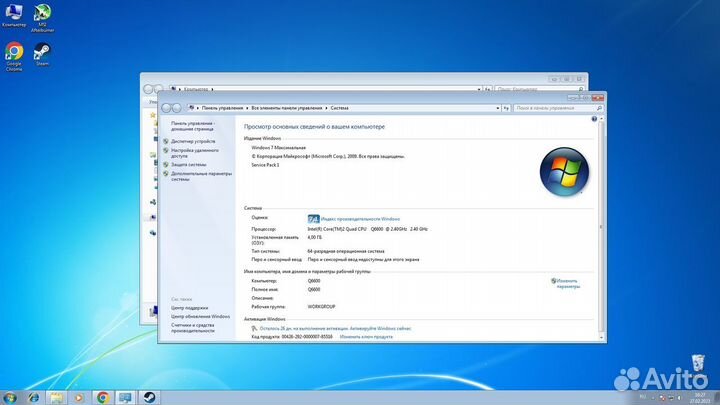
Task: Click the RU language indicator in tray
Action: point(643,396)
